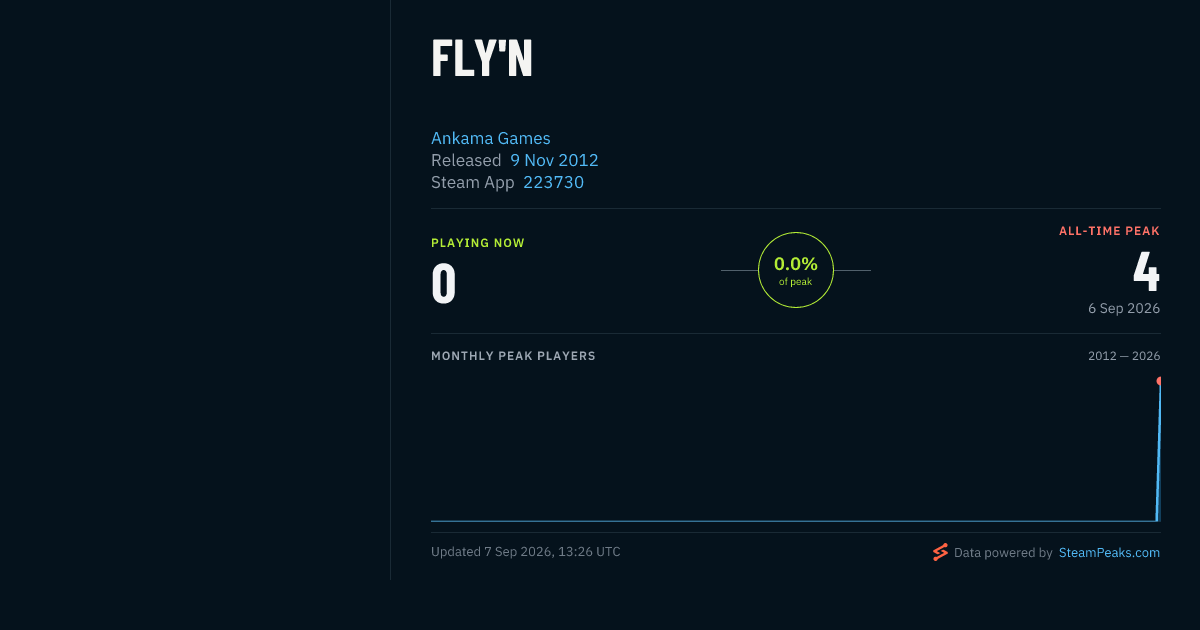The width and height of the screenshot is (1200, 630).
Task: Click the SteamPeaks logo icon
Action: pyautogui.click(x=940, y=552)
